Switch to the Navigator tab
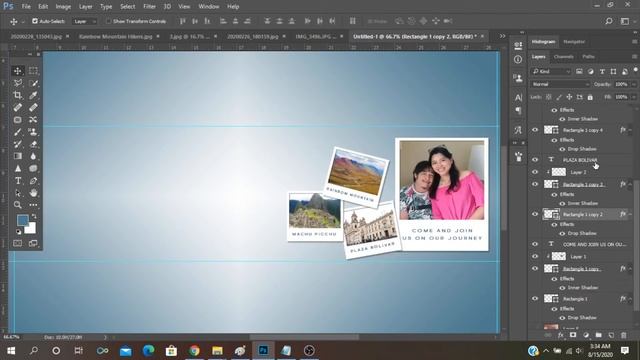 pyautogui.click(x=574, y=42)
